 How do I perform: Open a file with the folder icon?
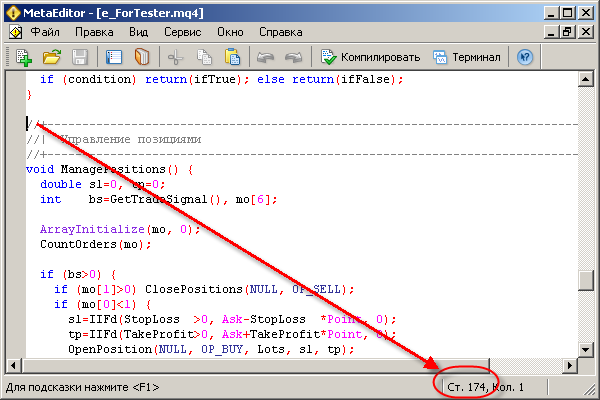coord(52,57)
